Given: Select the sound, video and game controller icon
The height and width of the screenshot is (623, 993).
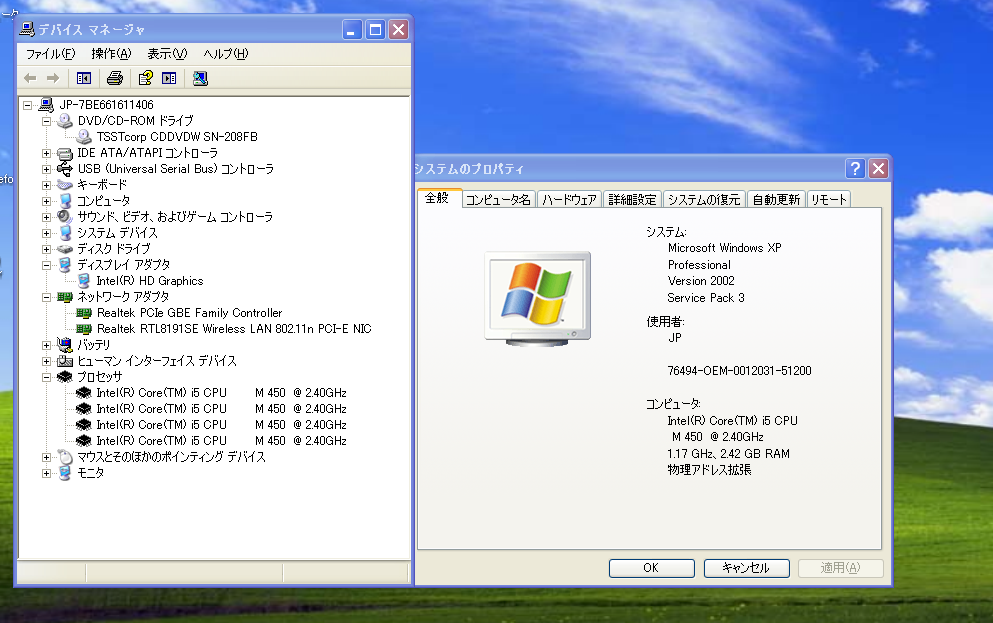Looking at the screenshot, I should click(x=65, y=217).
